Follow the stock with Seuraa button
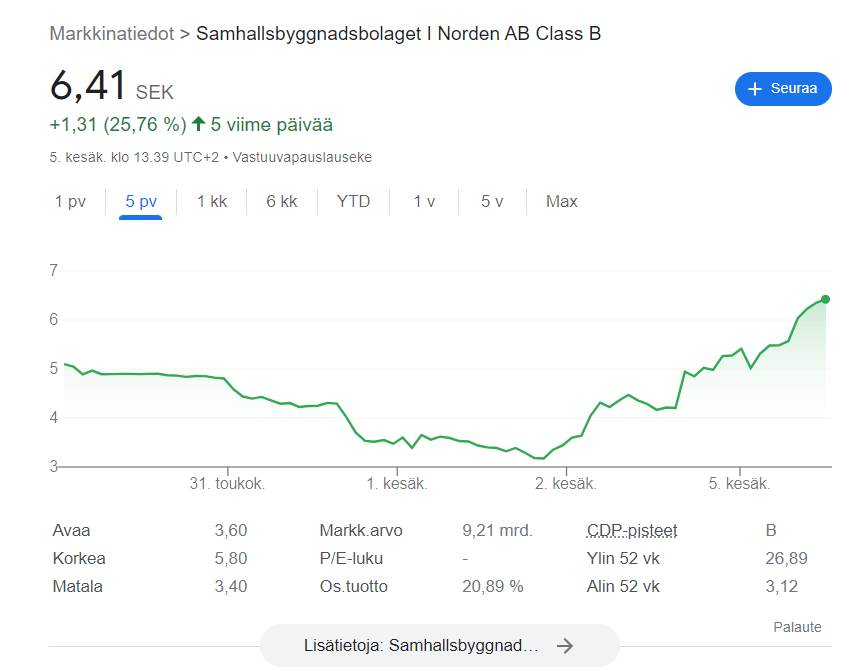 [x=783, y=89]
